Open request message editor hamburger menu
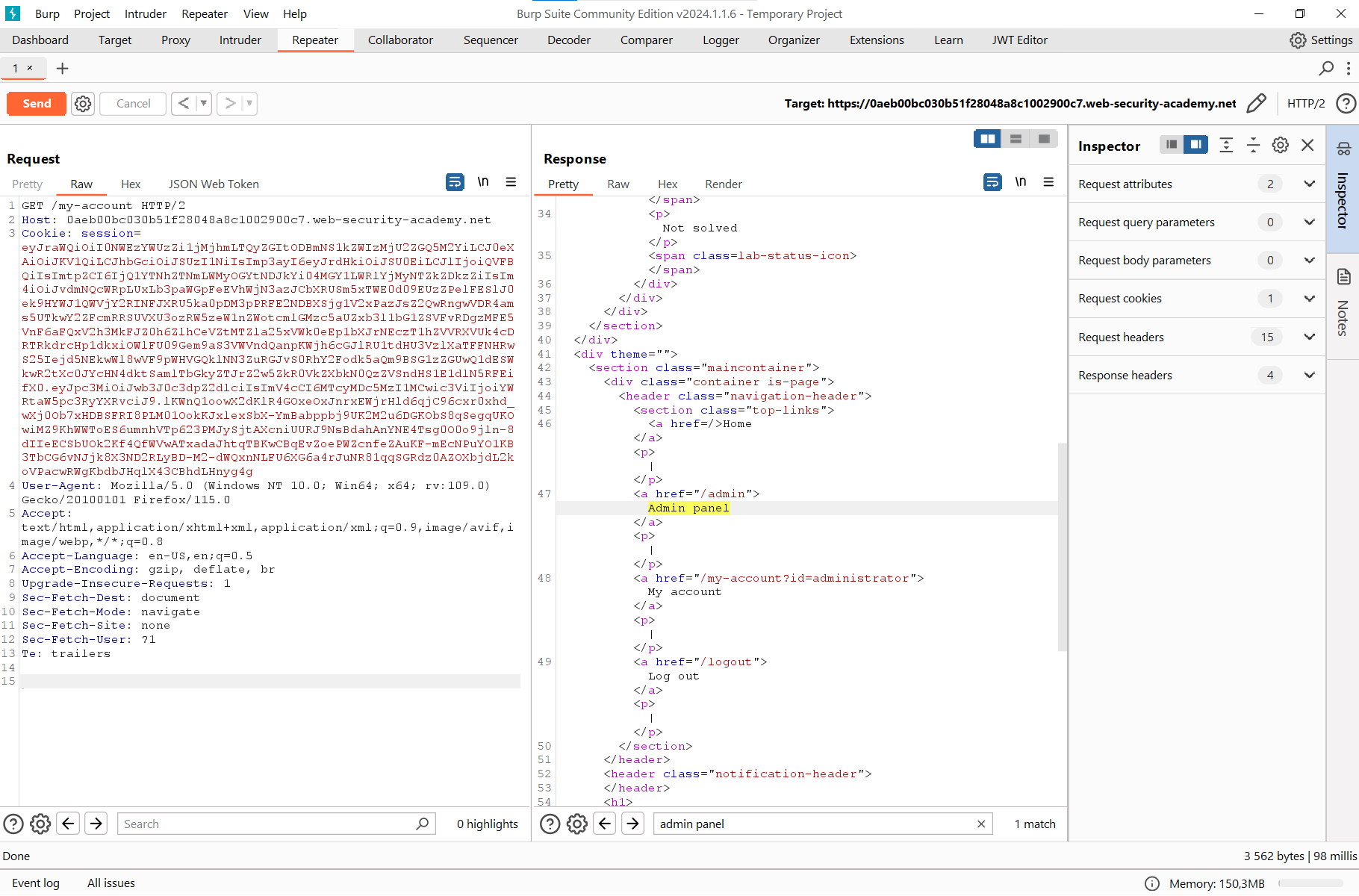The image size is (1359, 896). point(511,182)
